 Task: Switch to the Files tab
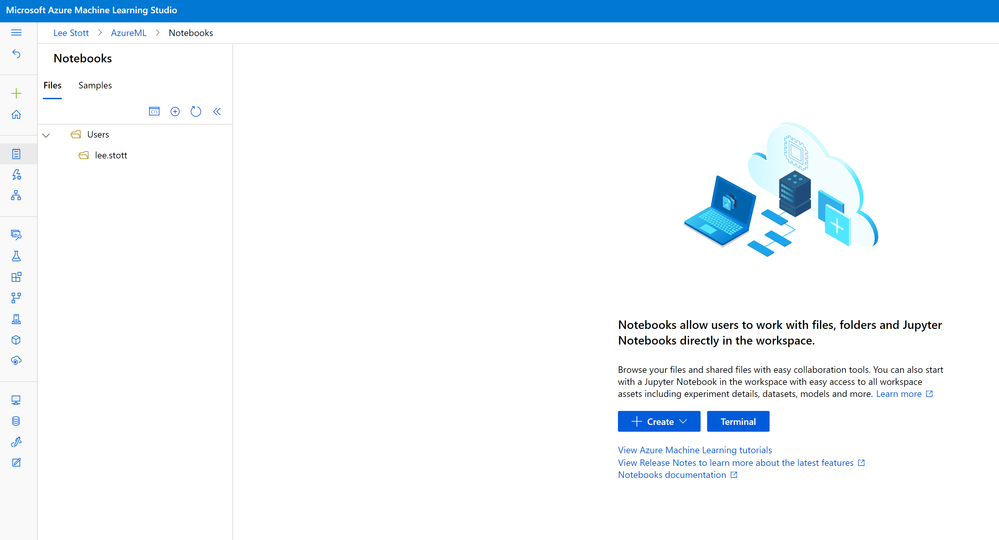[52, 85]
